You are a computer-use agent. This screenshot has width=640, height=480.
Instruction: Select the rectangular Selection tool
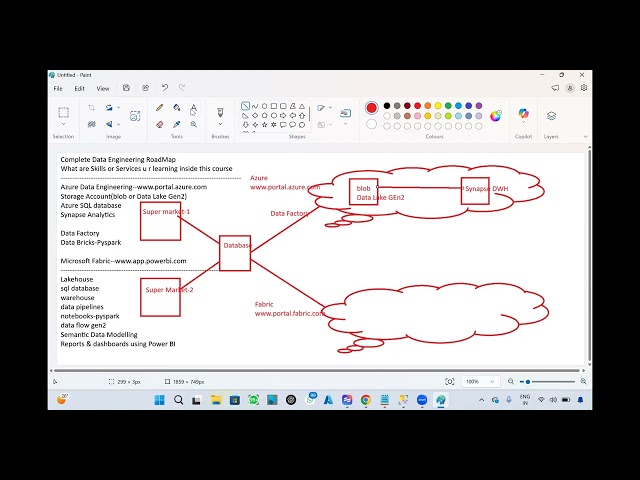tap(63, 113)
